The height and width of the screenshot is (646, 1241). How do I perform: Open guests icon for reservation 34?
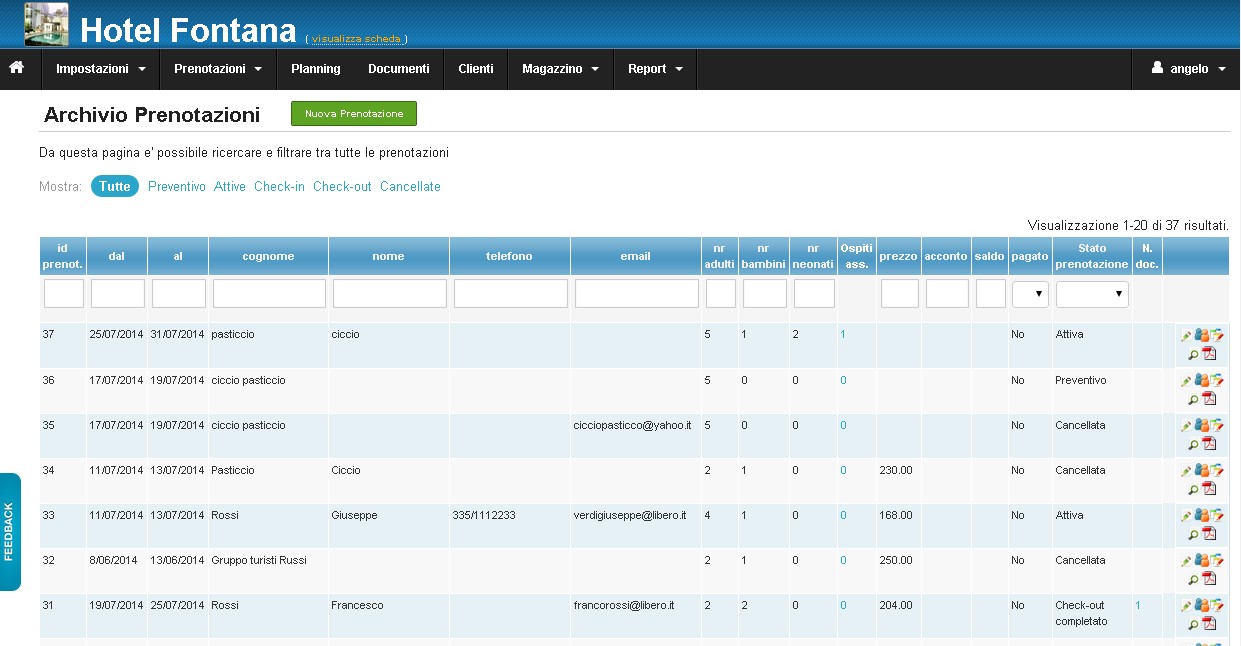pyautogui.click(x=1201, y=471)
